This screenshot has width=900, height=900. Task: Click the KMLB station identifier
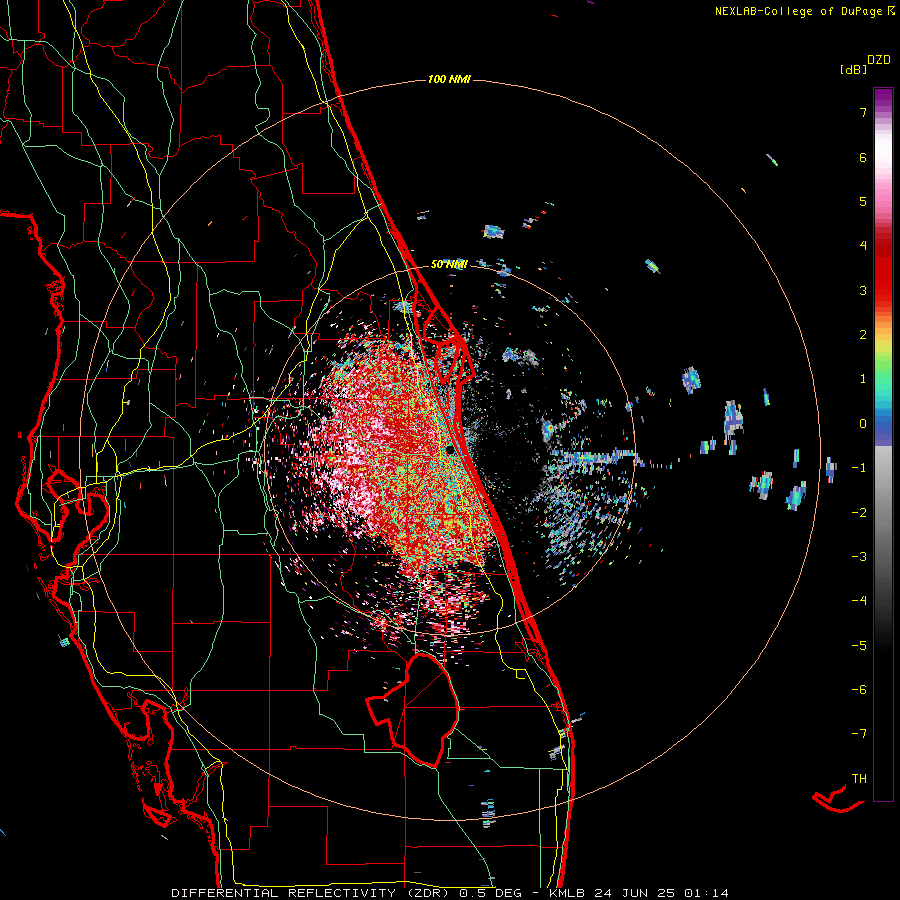click(568, 893)
